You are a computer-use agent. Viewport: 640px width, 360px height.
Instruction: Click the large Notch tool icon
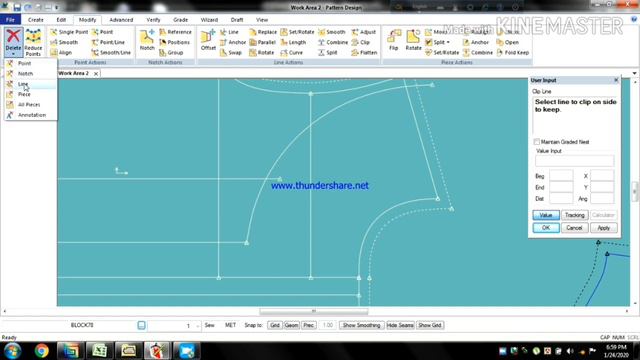pyautogui.click(x=147, y=40)
